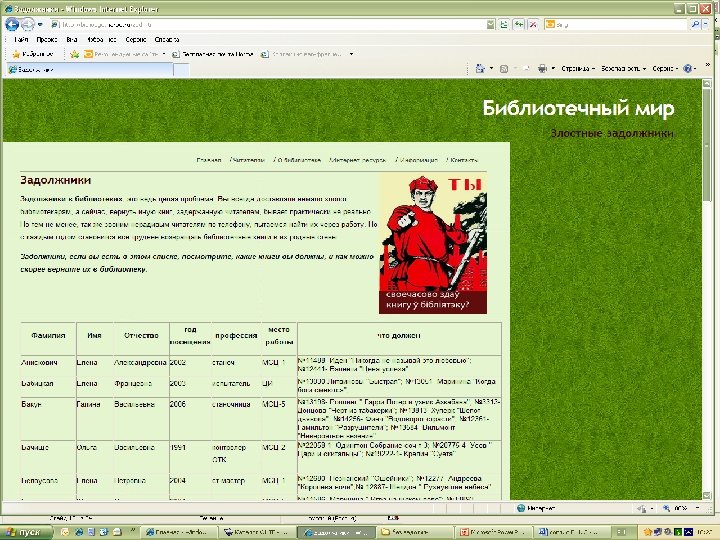Click the magnifier search button
This screenshot has height=540, width=720.
click(x=695, y=24)
